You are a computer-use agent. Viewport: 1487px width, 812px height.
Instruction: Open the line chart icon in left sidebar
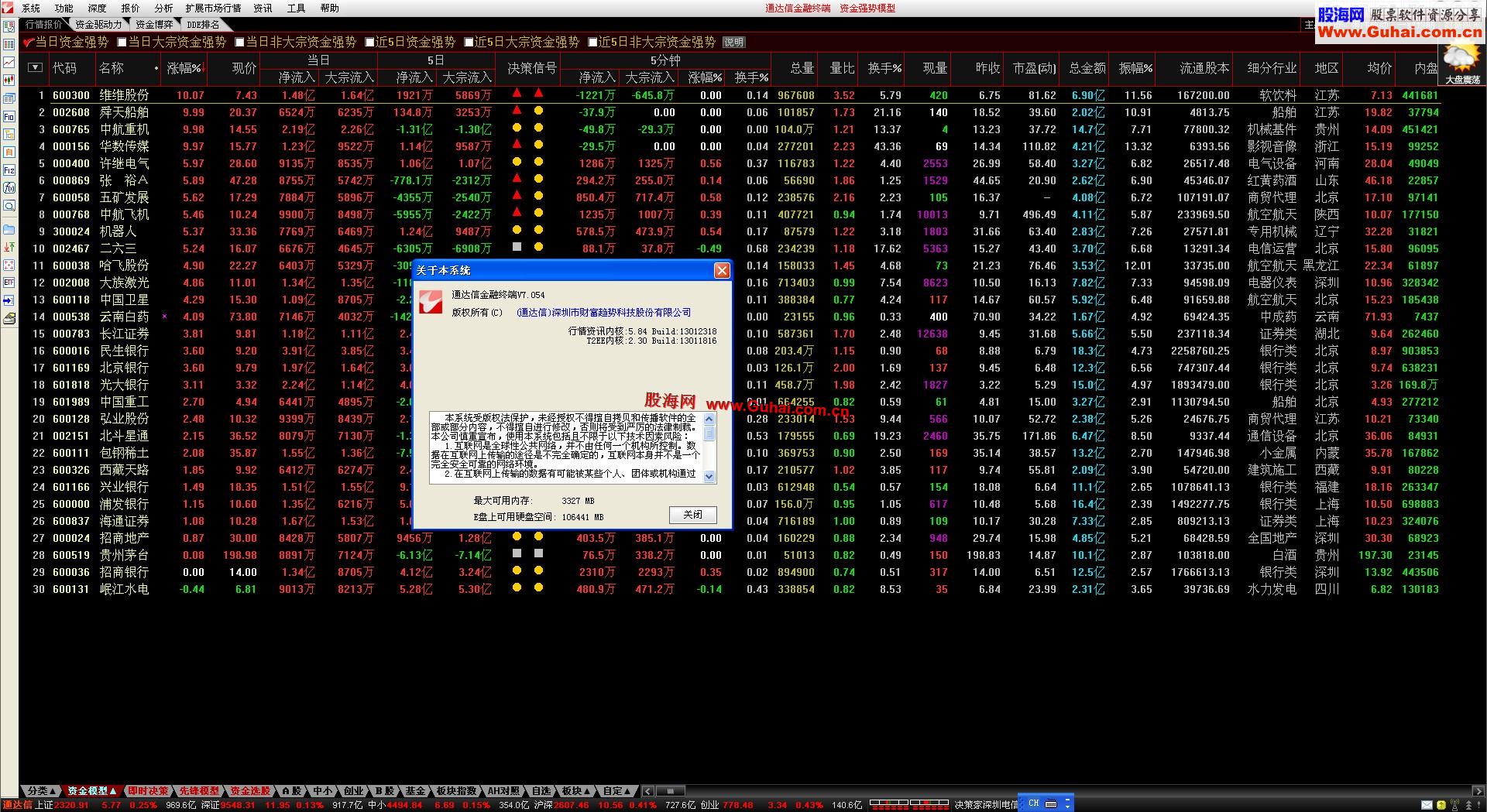pyautogui.click(x=9, y=62)
